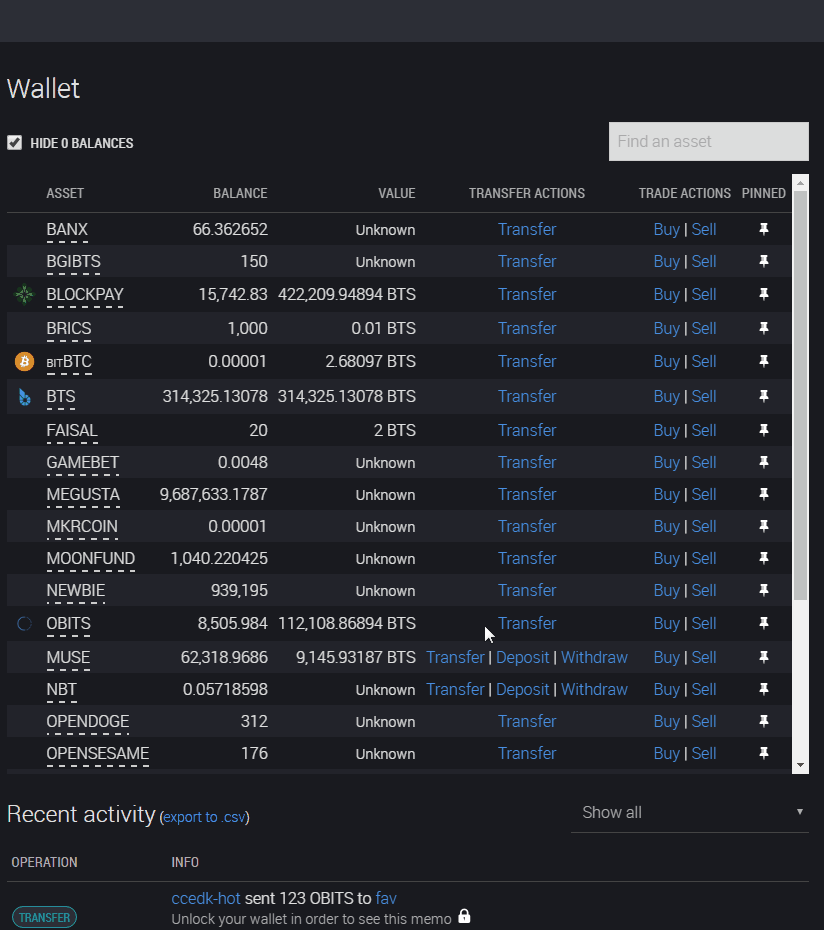Open the OPENSESAME asset name
The image size is (824, 930).
(98, 754)
